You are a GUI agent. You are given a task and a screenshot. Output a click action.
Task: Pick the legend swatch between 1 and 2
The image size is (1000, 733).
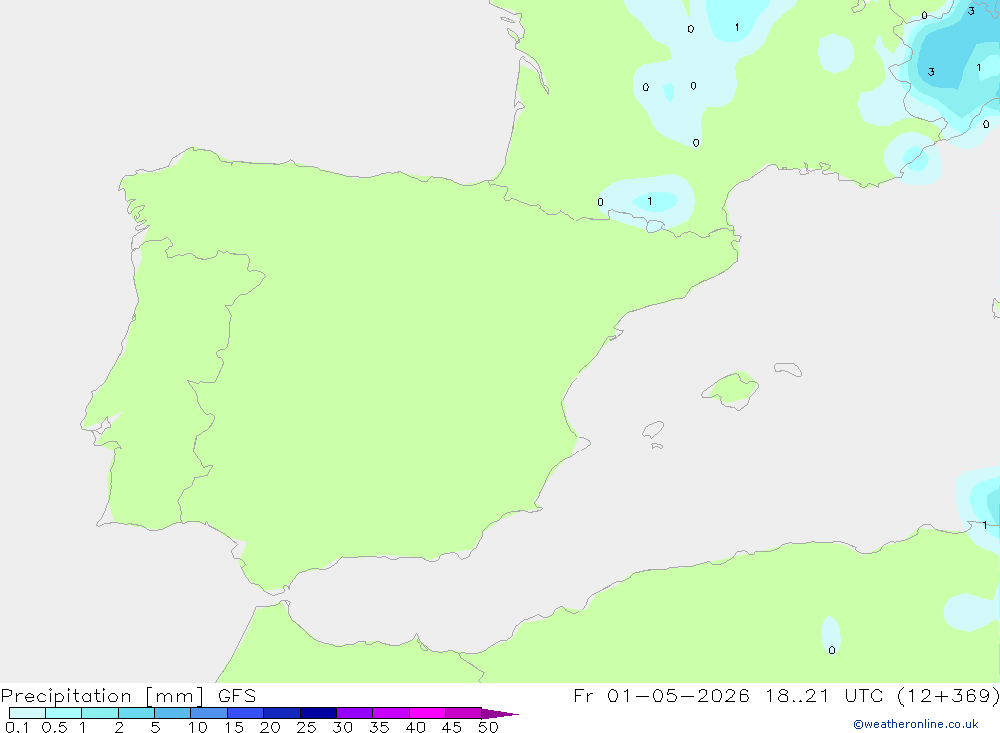100,713
